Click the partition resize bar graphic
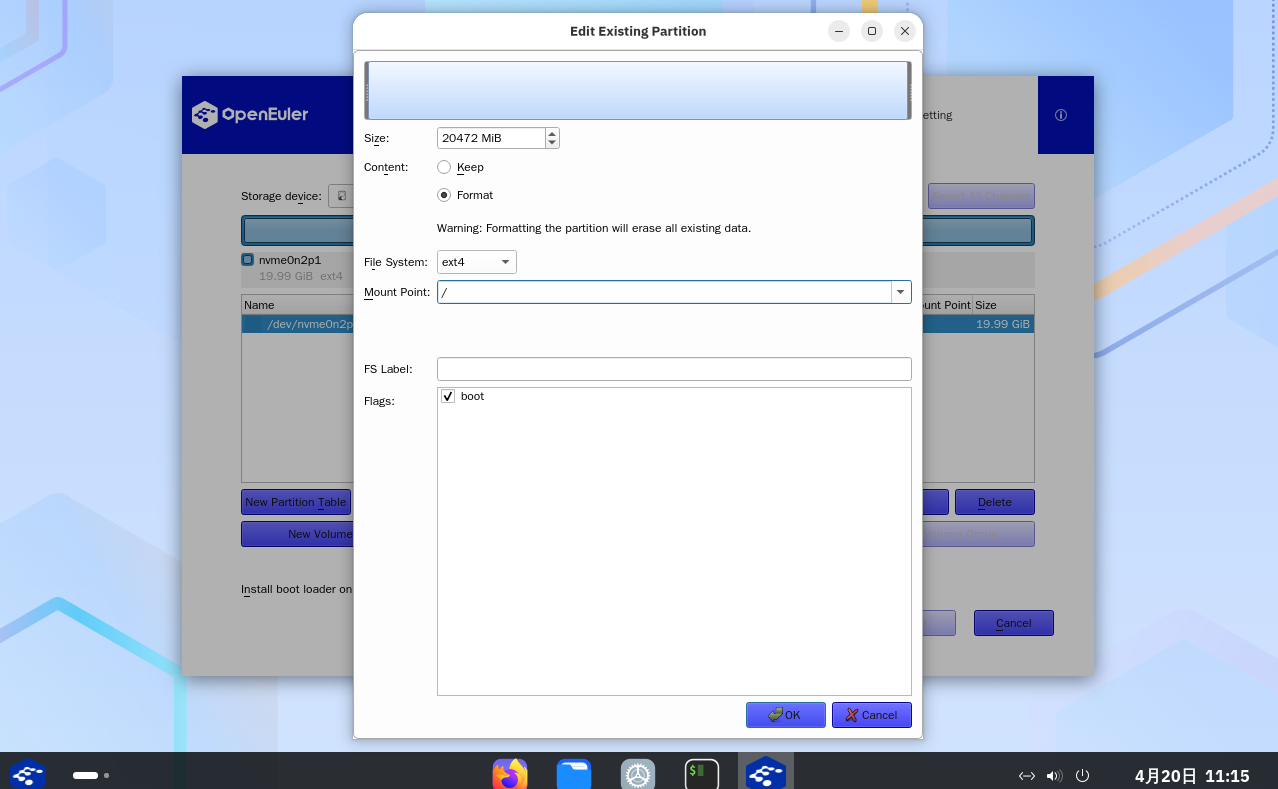Viewport: 1278px width, 789px height. [638, 90]
